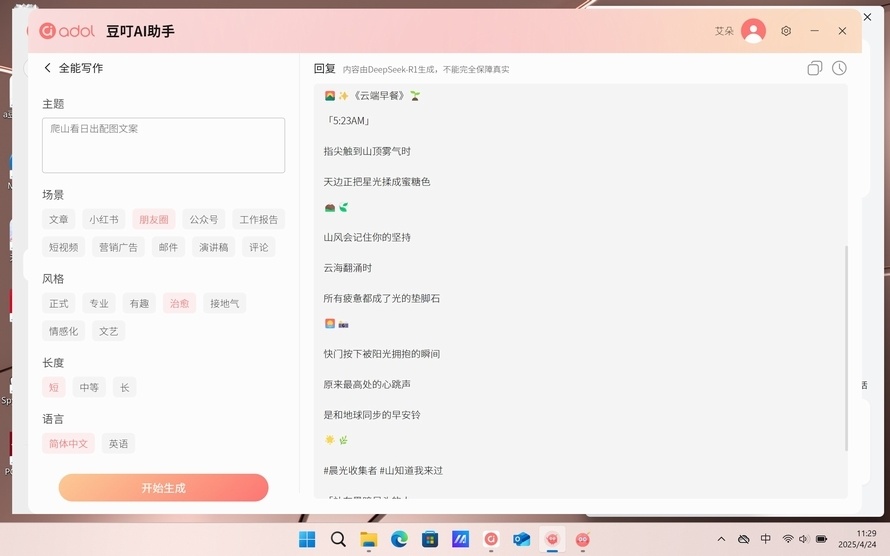890x556 pixels.
Task: Click the 开始生成 button
Action: pyautogui.click(x=163, y=488)
